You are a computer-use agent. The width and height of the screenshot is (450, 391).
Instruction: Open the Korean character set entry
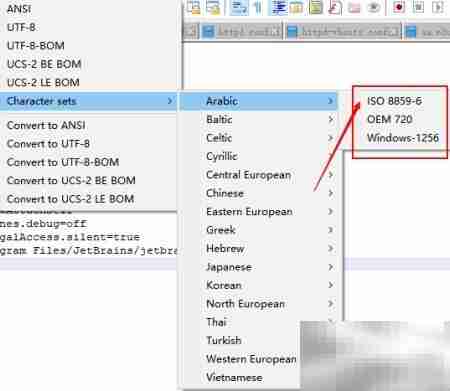[259, 285]
